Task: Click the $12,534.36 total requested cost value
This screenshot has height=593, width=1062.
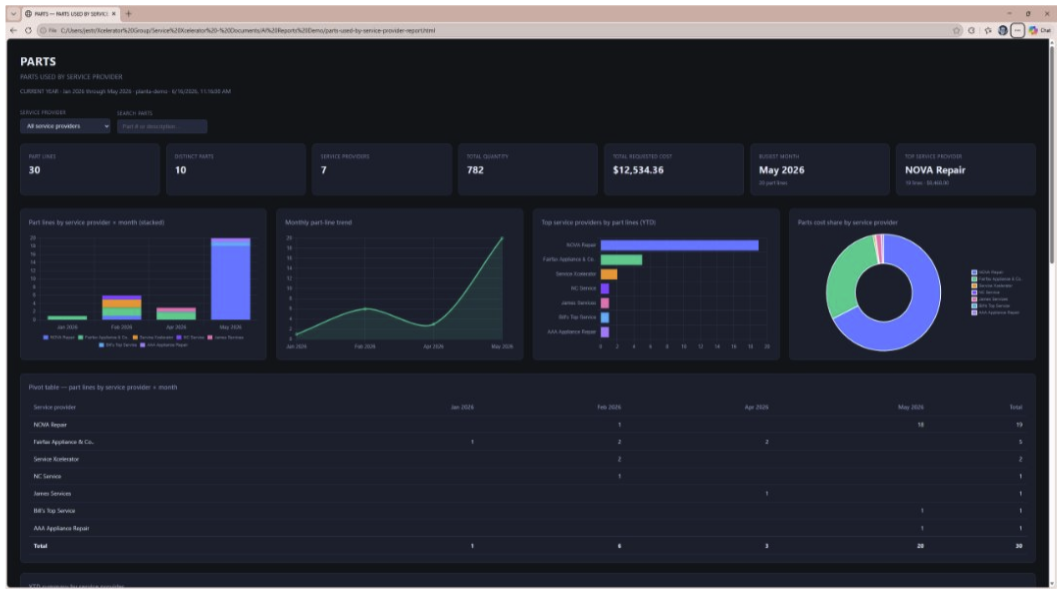Action: 638,170
